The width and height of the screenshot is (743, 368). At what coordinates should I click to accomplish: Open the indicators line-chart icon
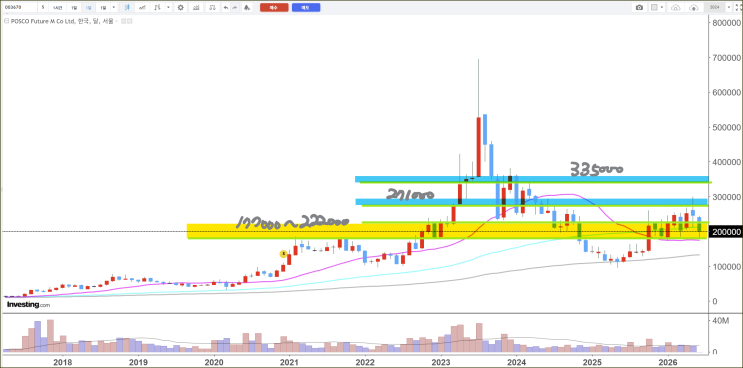(142, 8)
